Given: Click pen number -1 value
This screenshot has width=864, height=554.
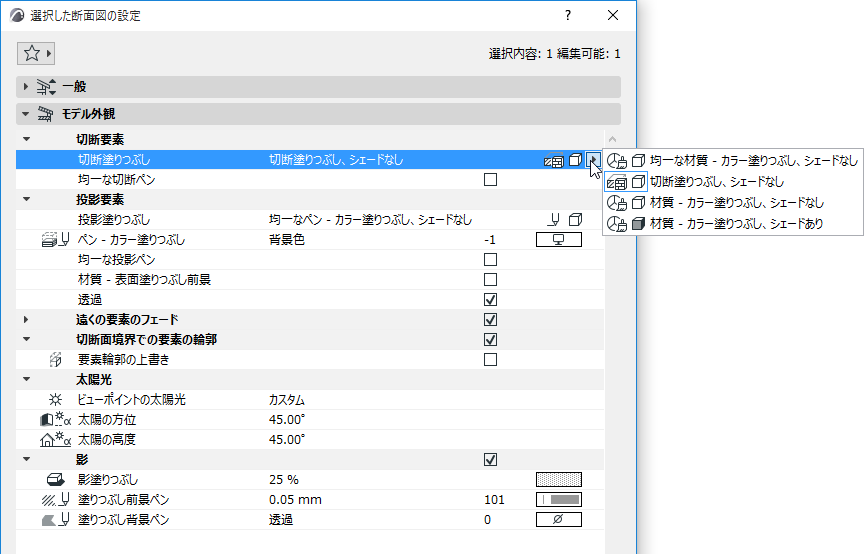Looking at the screenshot, I should tap(489, 240).
